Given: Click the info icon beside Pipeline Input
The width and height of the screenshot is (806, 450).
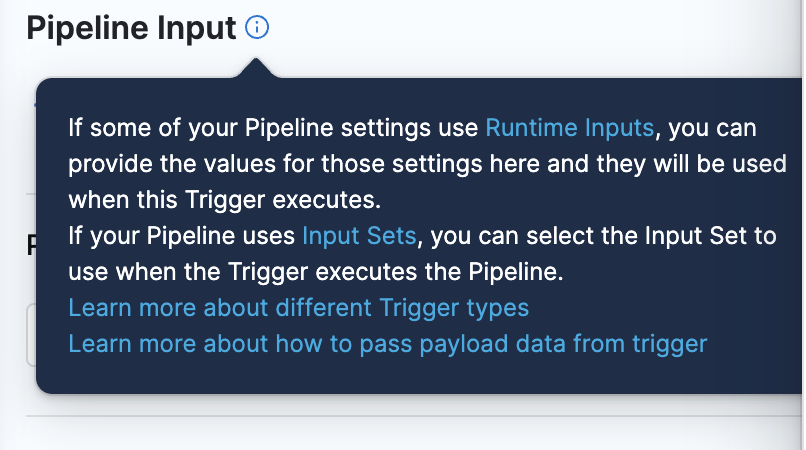Looking at the screenshot, I should tap(257, 29).
